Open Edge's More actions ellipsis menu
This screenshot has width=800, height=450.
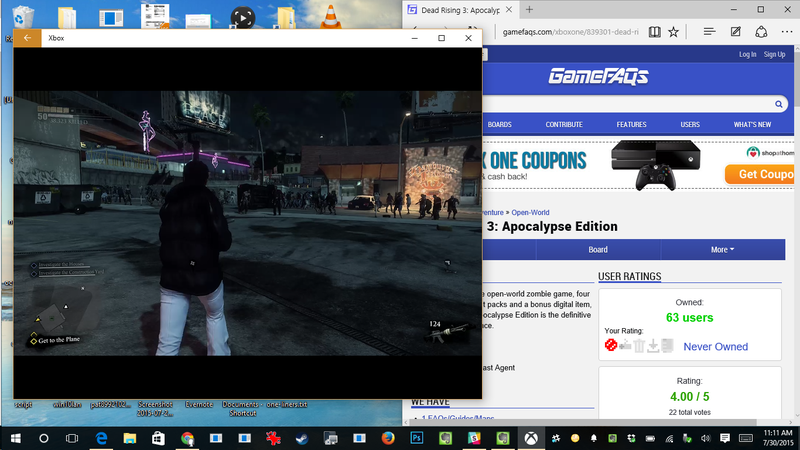point(787,32)
